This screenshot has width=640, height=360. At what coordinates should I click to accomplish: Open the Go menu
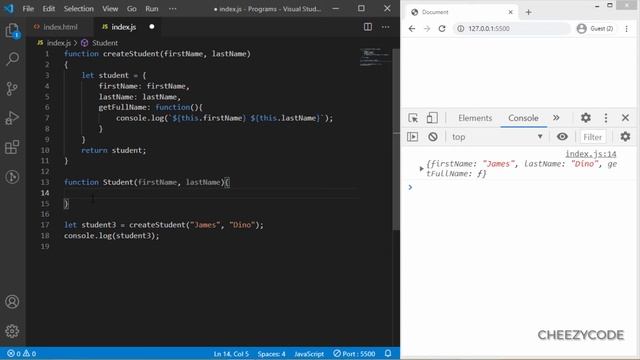pos(131,9)
